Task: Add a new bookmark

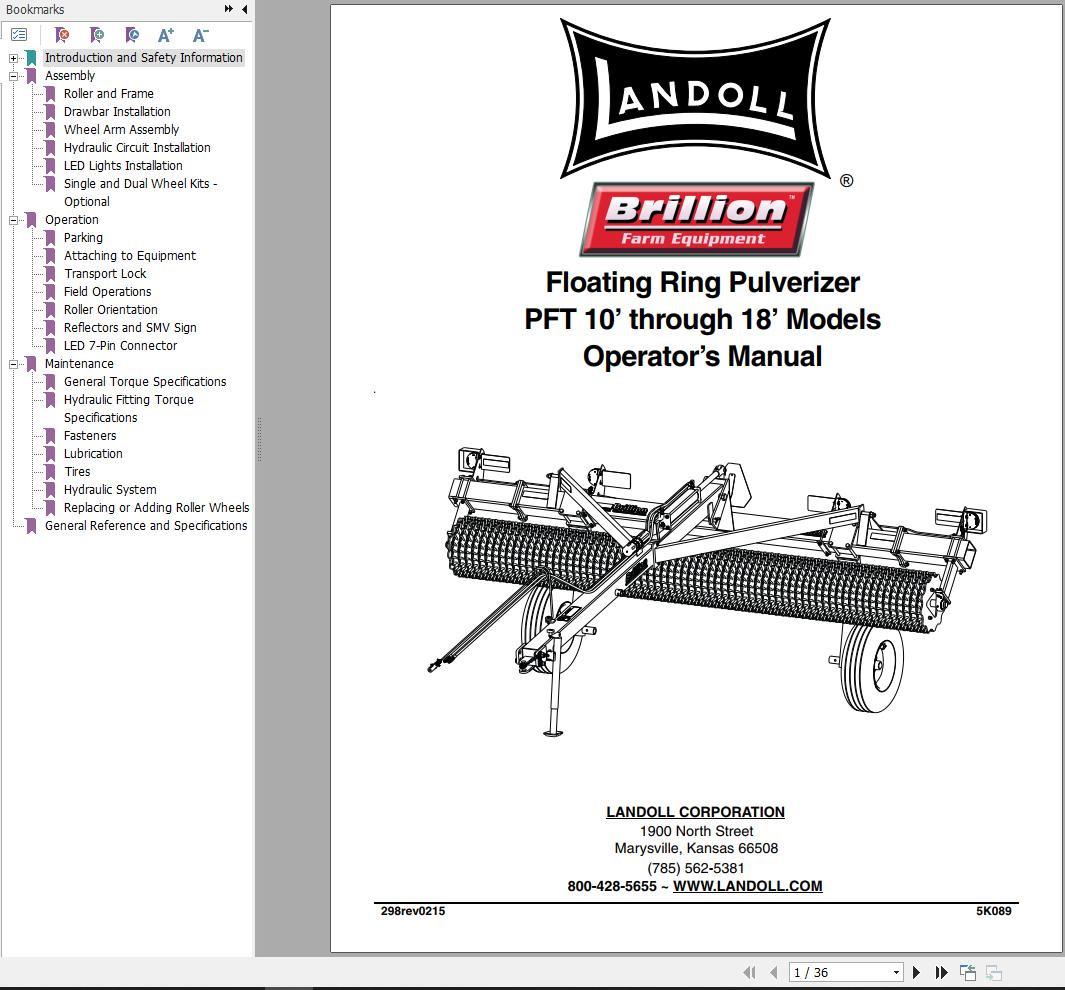Action: (x=96, y=34)
